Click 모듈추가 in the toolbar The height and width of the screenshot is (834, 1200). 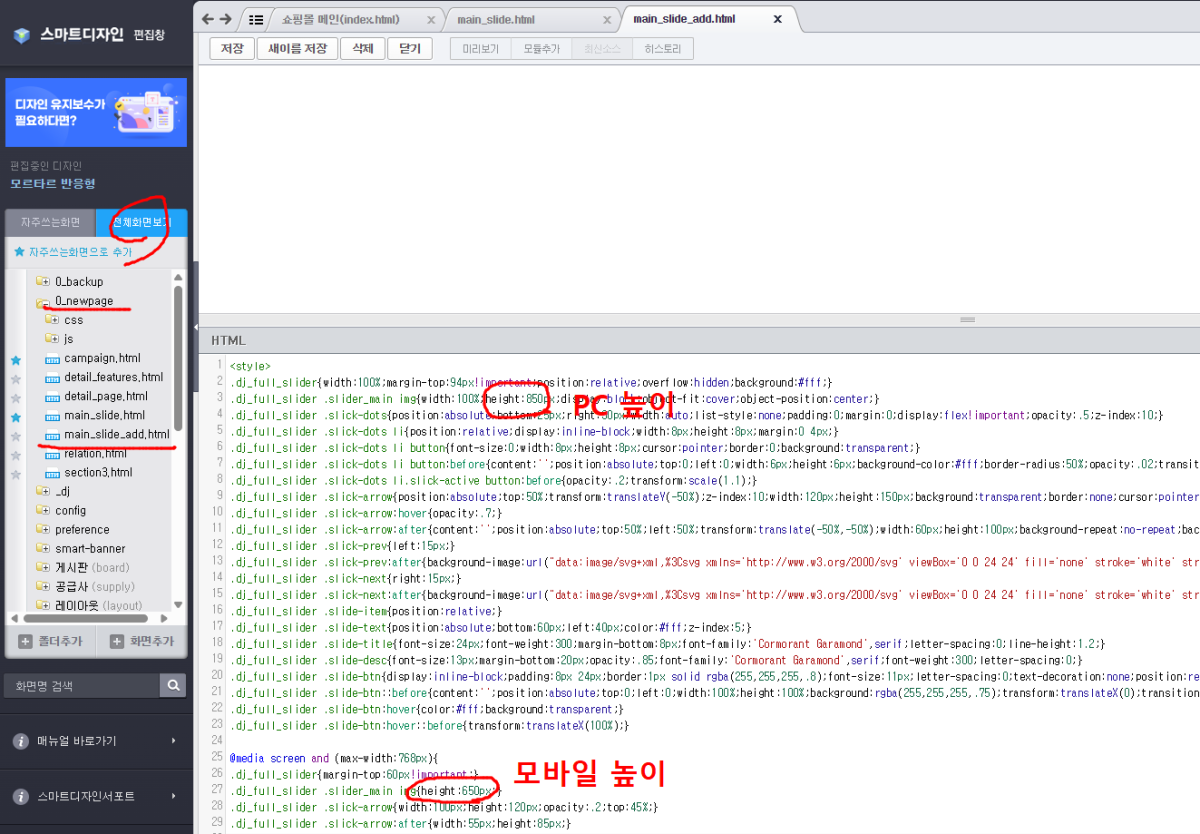point(541,48)
